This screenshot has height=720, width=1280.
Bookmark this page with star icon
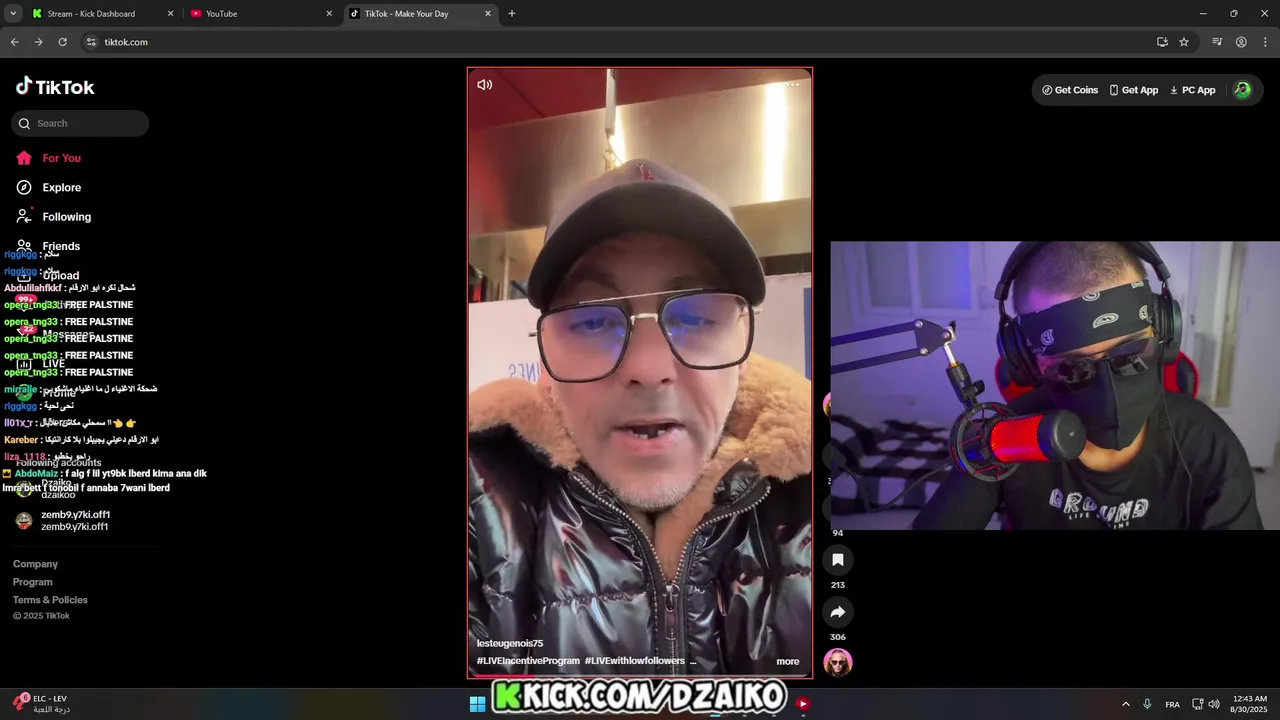[x=1184, y=42]
